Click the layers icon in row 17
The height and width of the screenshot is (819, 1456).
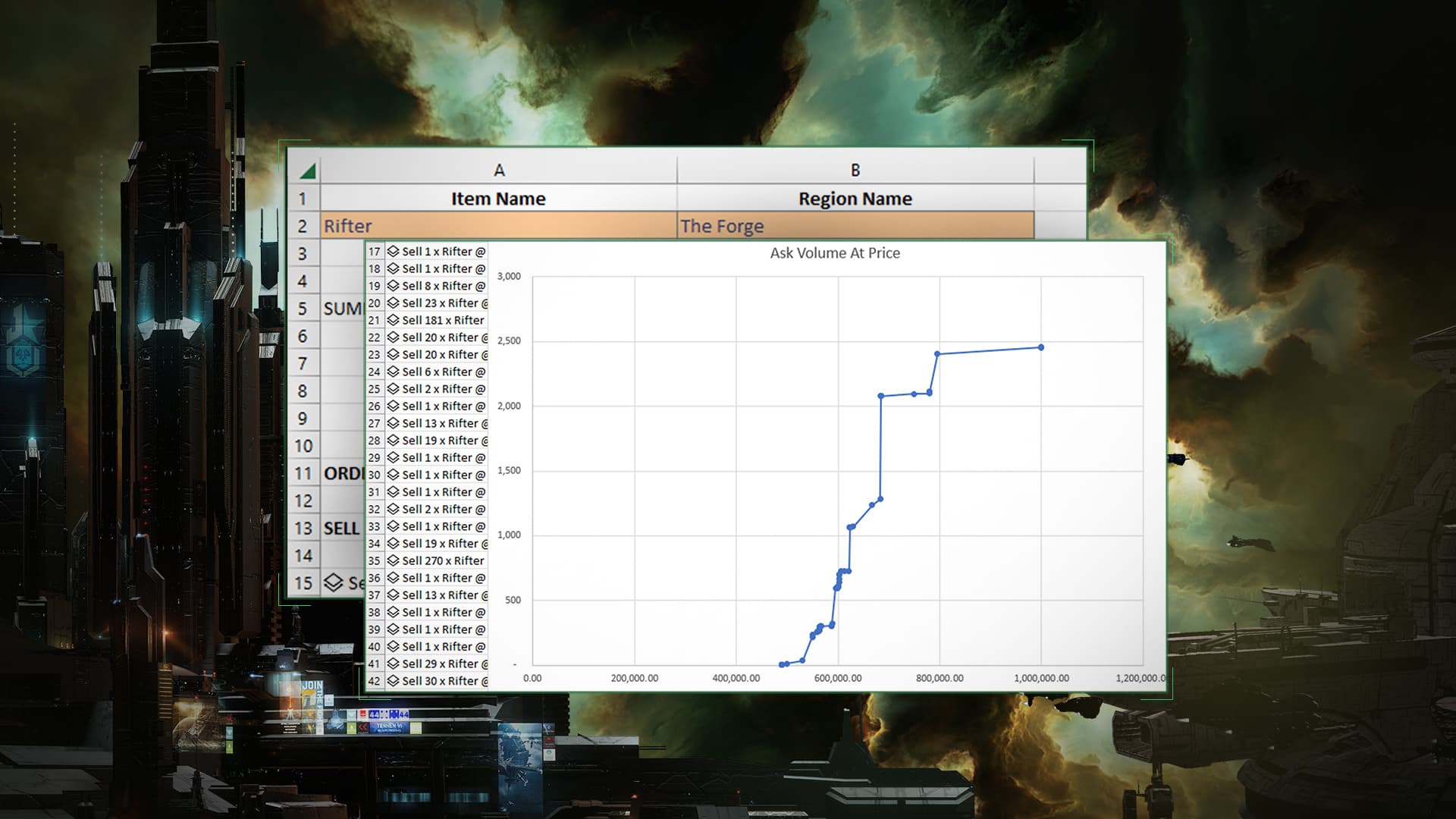click(393, 251)
